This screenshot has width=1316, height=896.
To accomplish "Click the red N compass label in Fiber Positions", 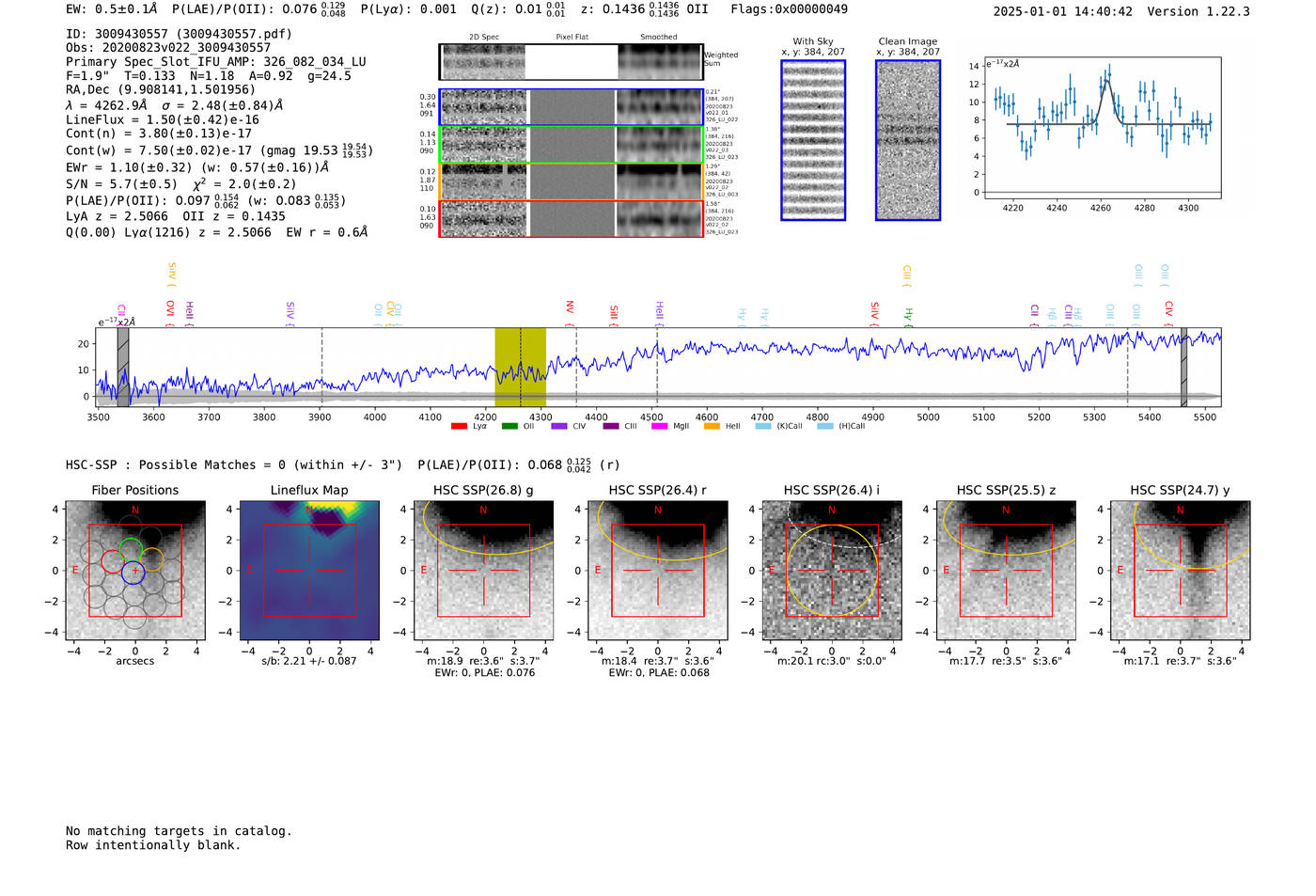I will (135, 511).
